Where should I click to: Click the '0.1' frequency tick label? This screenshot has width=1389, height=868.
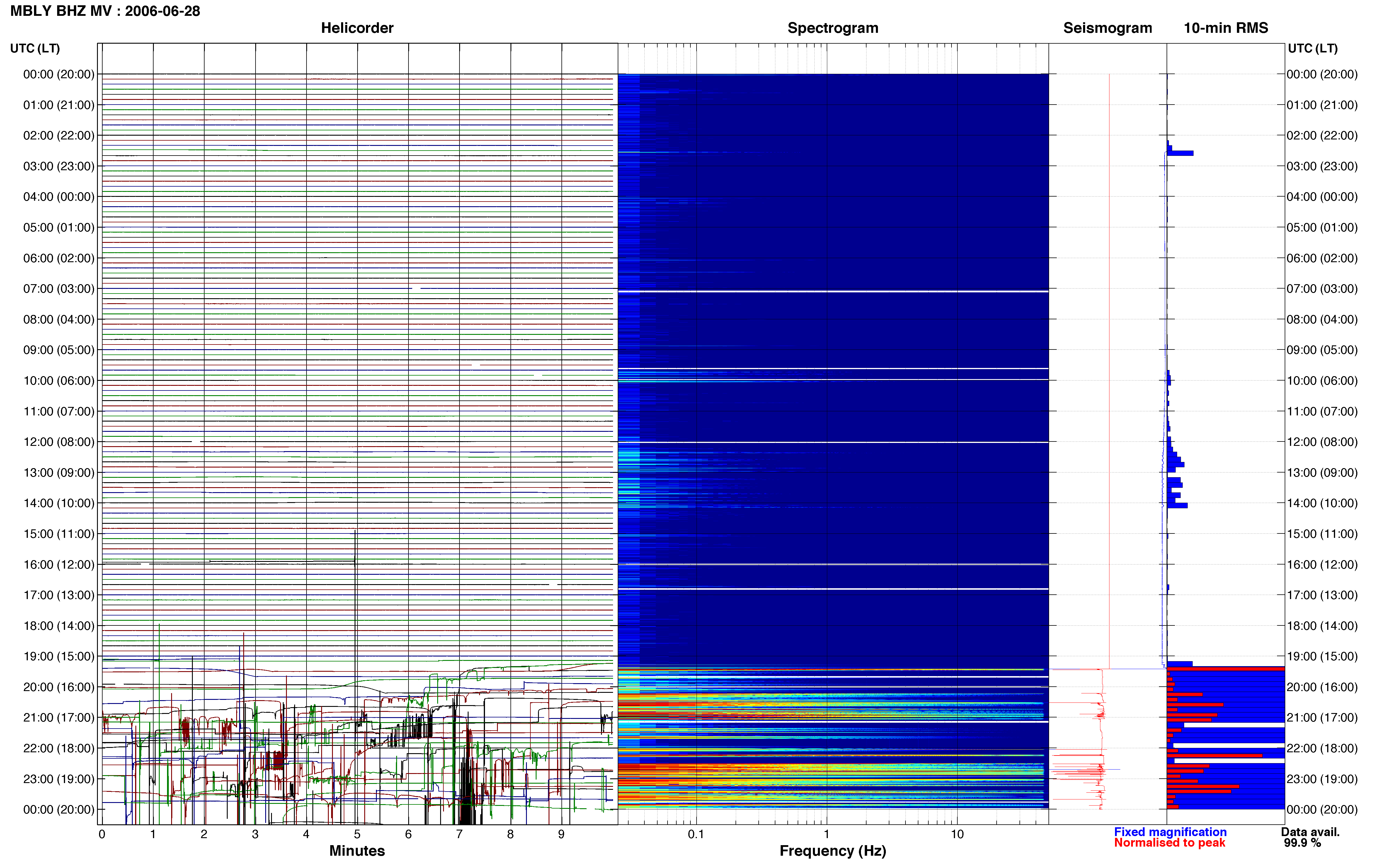(x=696, y=834)
